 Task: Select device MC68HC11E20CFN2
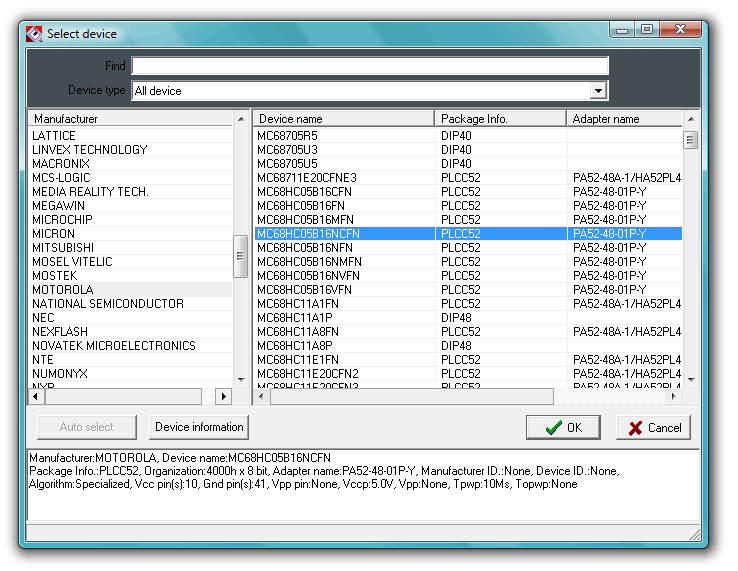tap(468, 374)
